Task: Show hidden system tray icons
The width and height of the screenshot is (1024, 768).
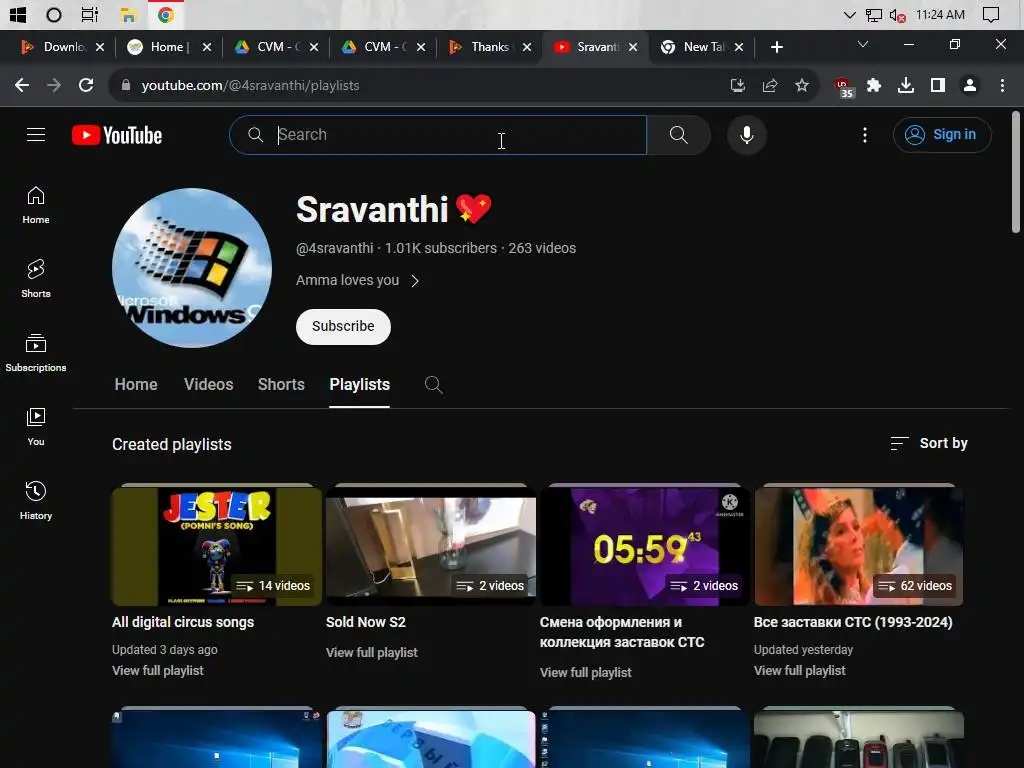Action: pyautogui.click(x=849, y=14)
